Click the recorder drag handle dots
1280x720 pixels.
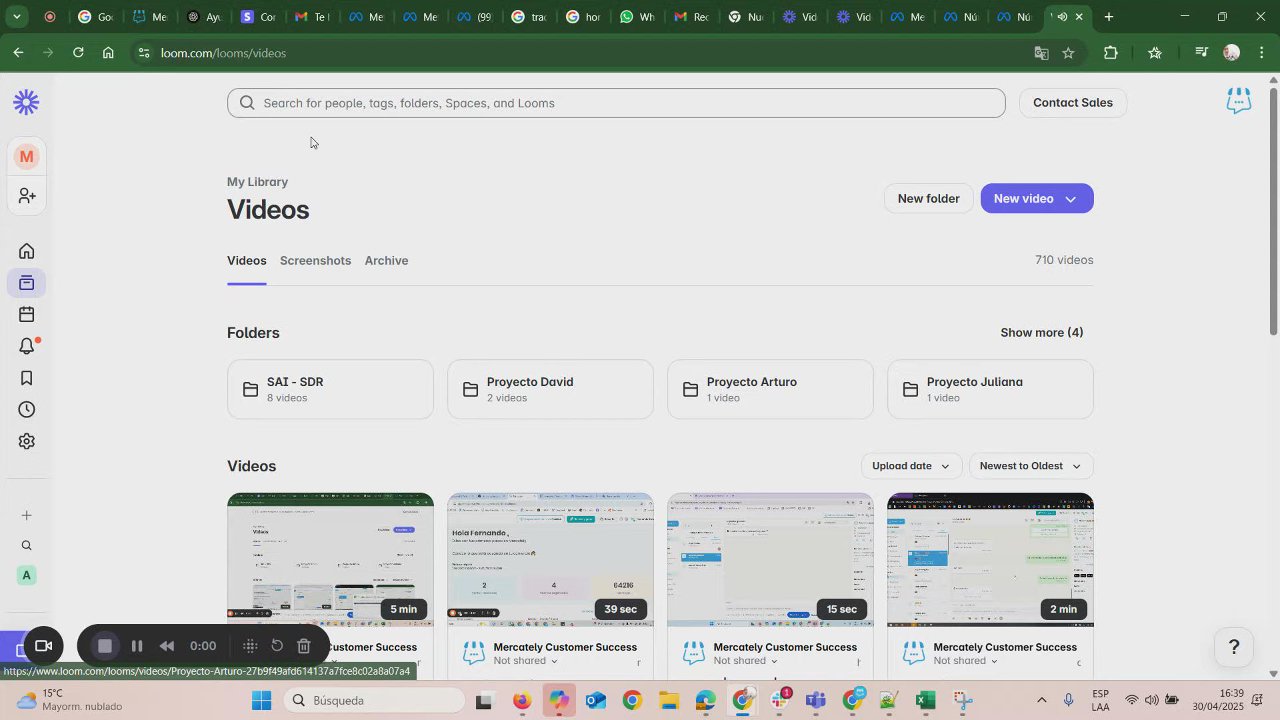(250, 646)
